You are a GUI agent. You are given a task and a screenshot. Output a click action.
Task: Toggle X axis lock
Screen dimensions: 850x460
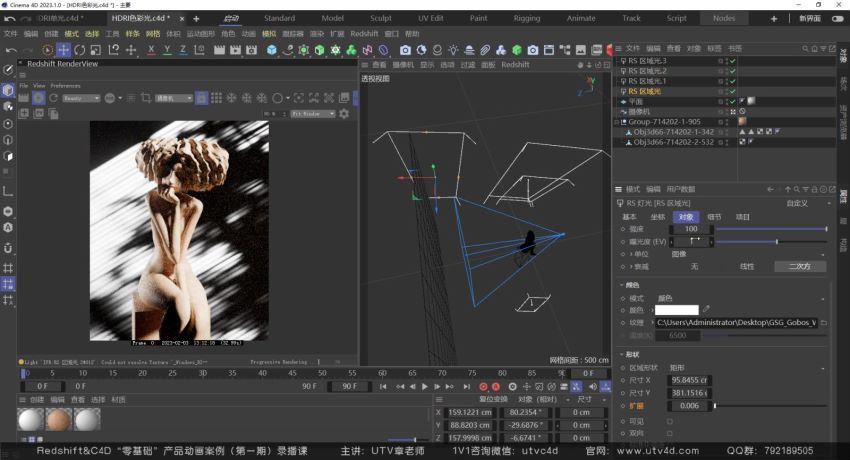click(x=151, y=50)
